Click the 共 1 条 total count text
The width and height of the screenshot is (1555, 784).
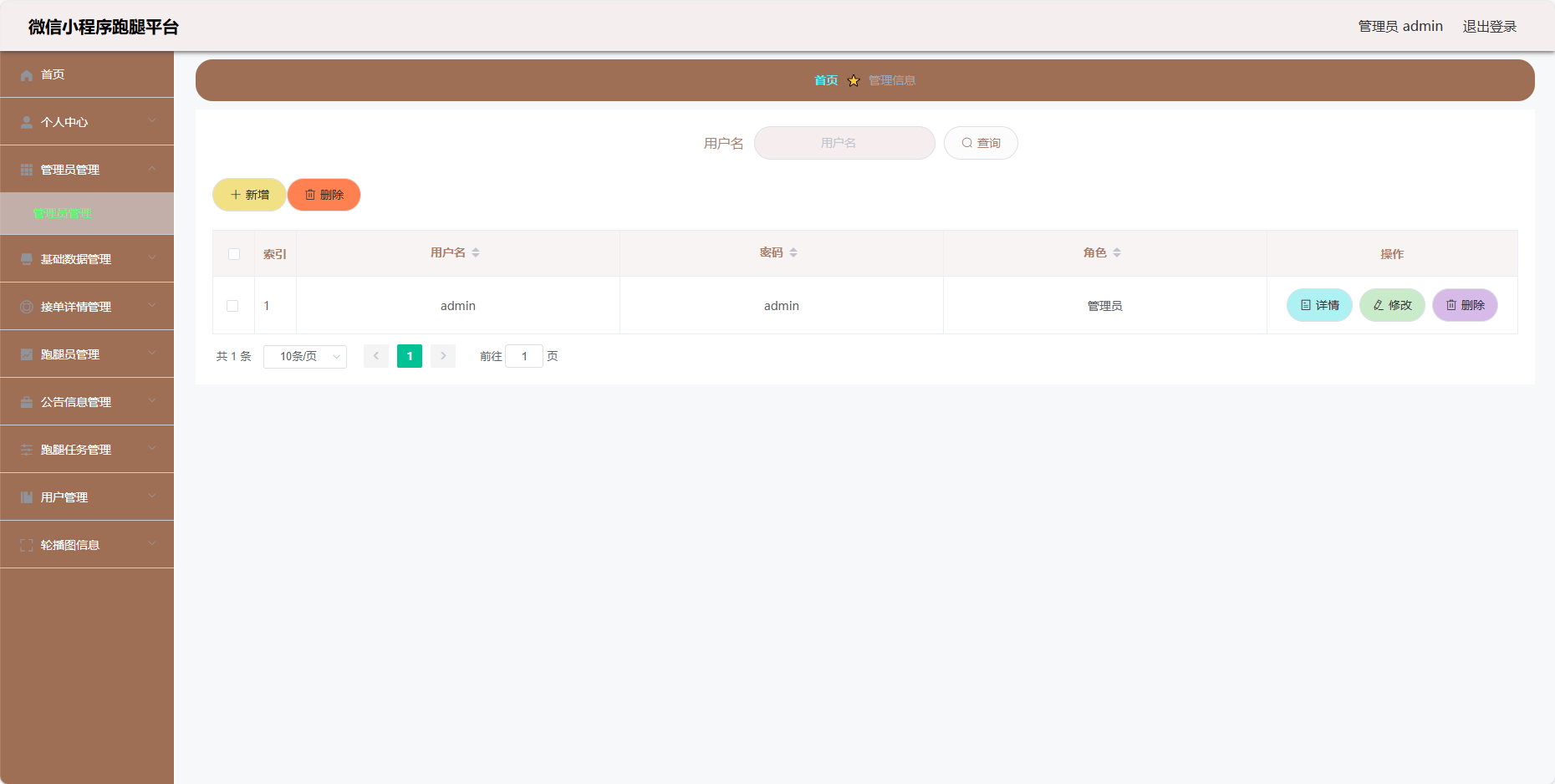point(234,356)
